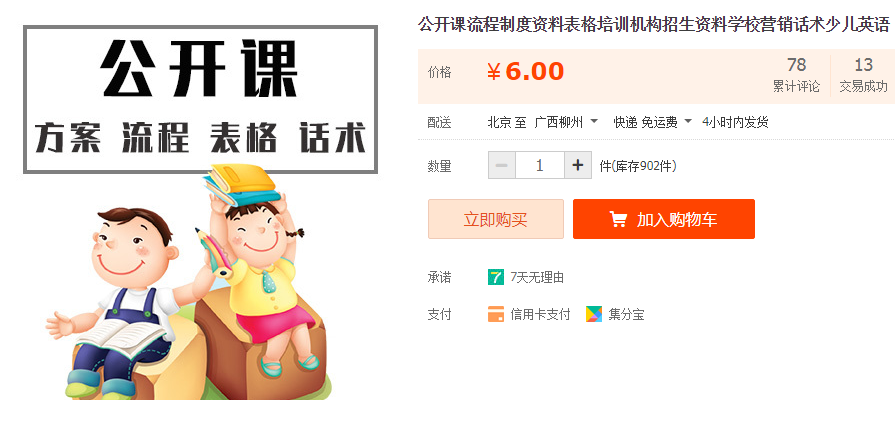This screenshot has width=895, height=423.
Task: Open the 13 交易成功 transactions link
Action: tap(863, 75)
